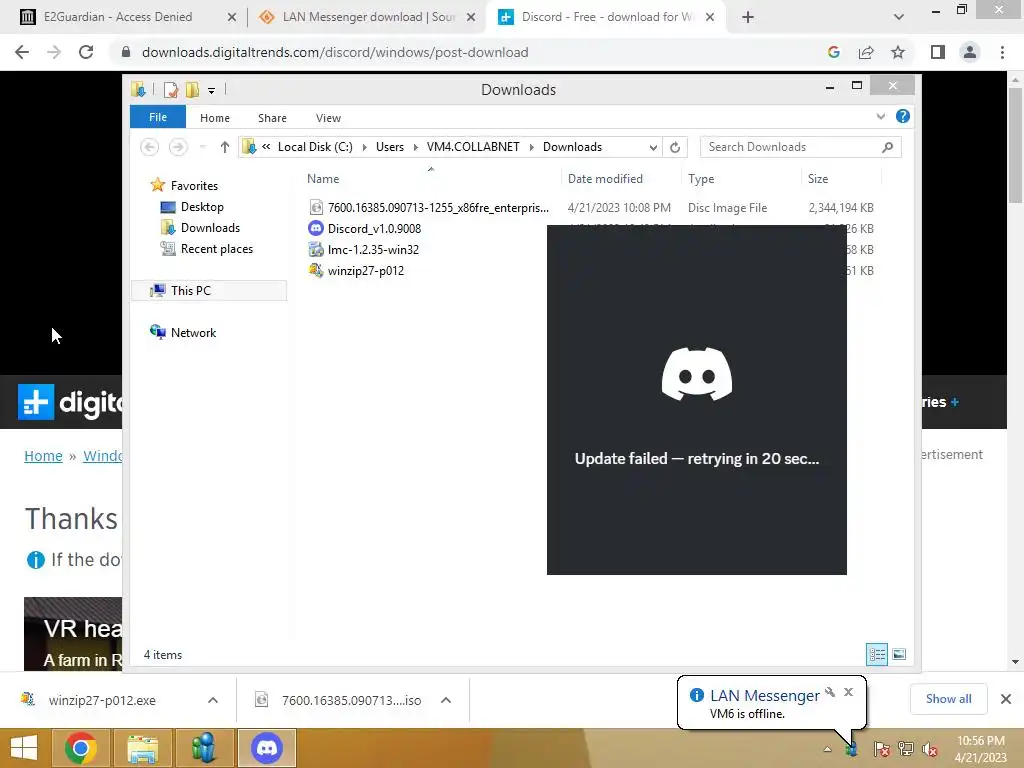This screenshot has height=768, width=1024.
Task: Open recent locations dropdown in Explorer
Action: (202, 147)
